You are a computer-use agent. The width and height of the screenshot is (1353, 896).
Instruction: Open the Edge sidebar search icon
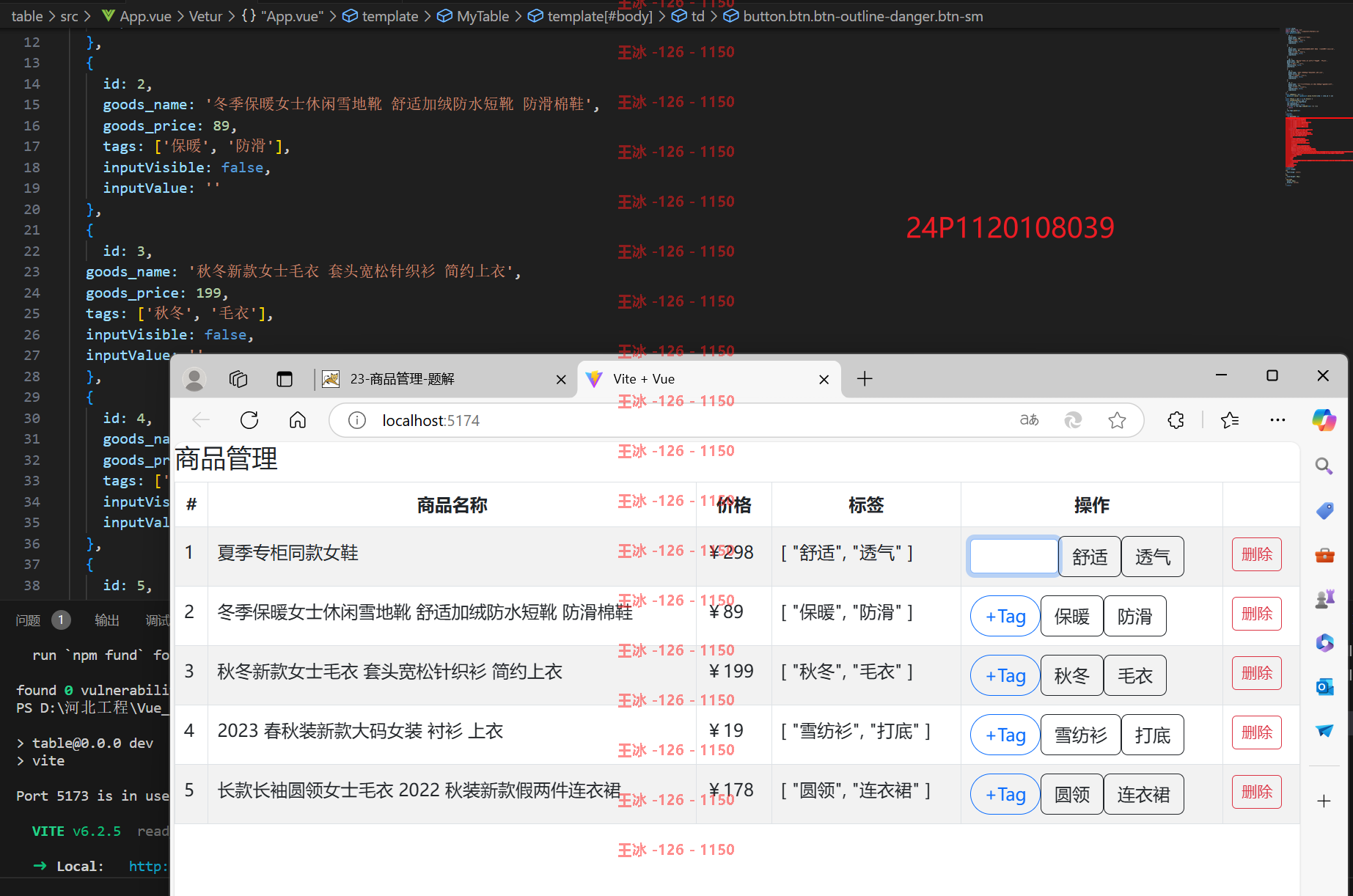[x=1324, y=466]
